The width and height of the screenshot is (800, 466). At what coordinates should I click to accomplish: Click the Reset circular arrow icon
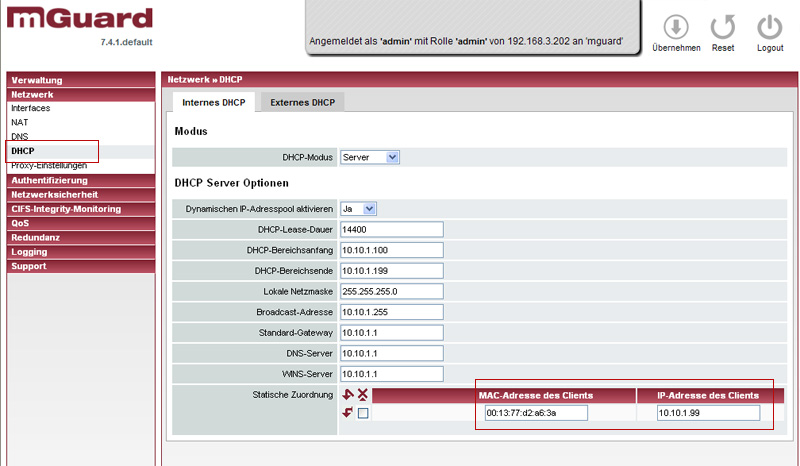722,27
